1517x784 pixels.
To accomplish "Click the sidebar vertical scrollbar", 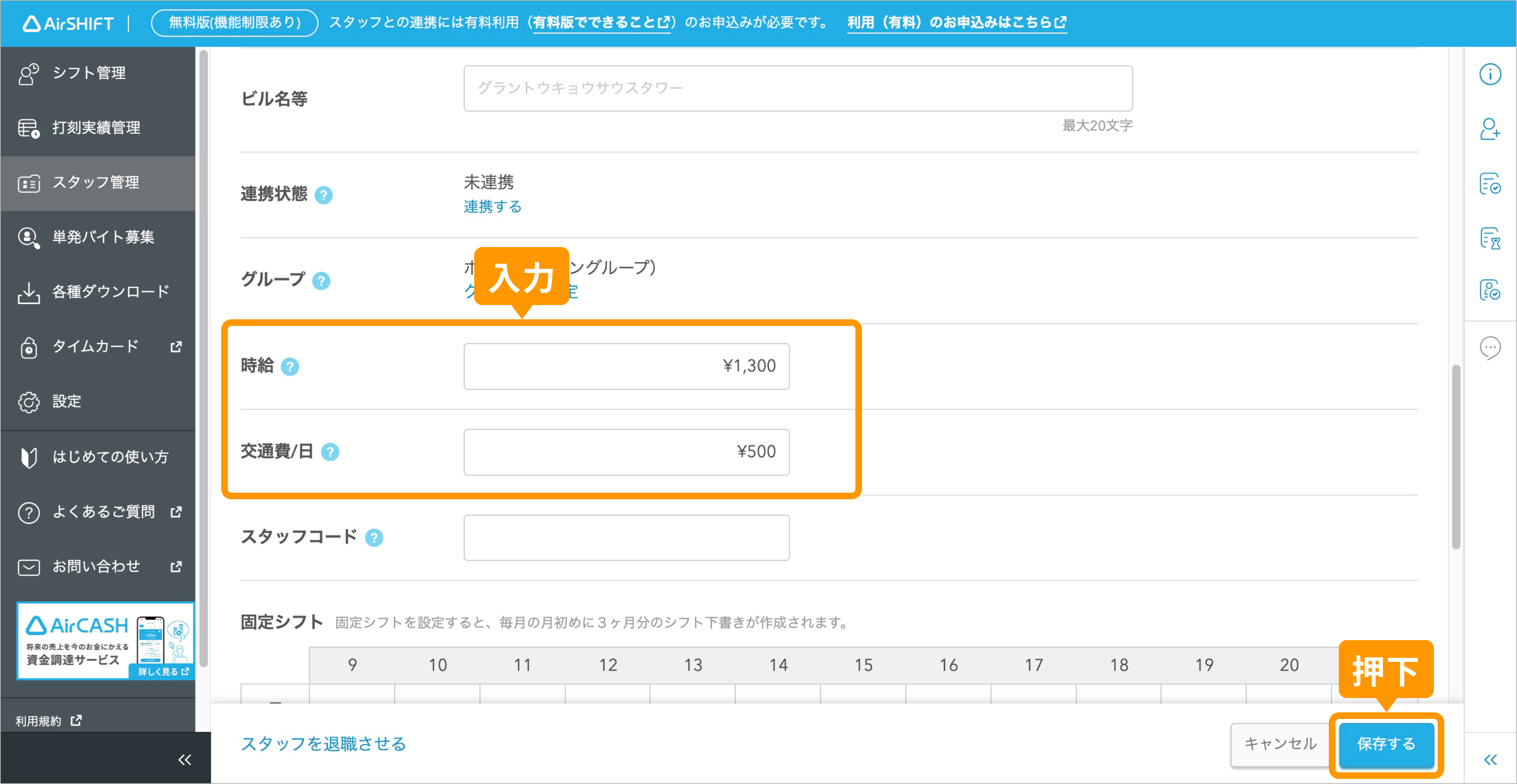I will [204, 359].
